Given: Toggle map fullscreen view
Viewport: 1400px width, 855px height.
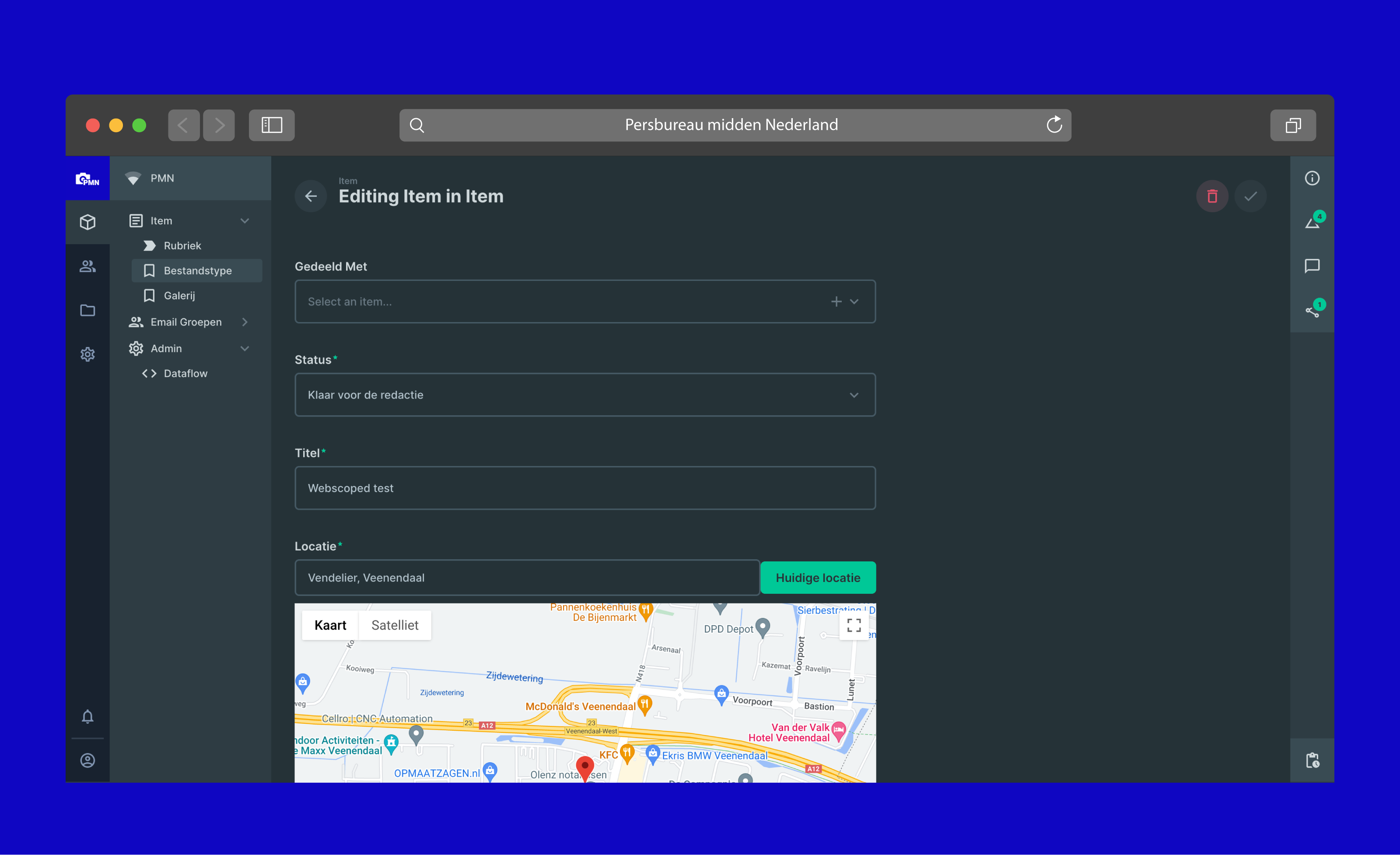Looking at the screenshot, I should (x=854, y=625).
